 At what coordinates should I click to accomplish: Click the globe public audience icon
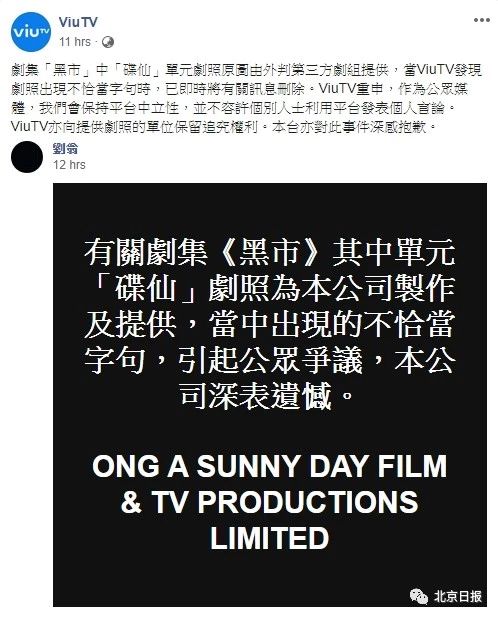coord(108,42)
